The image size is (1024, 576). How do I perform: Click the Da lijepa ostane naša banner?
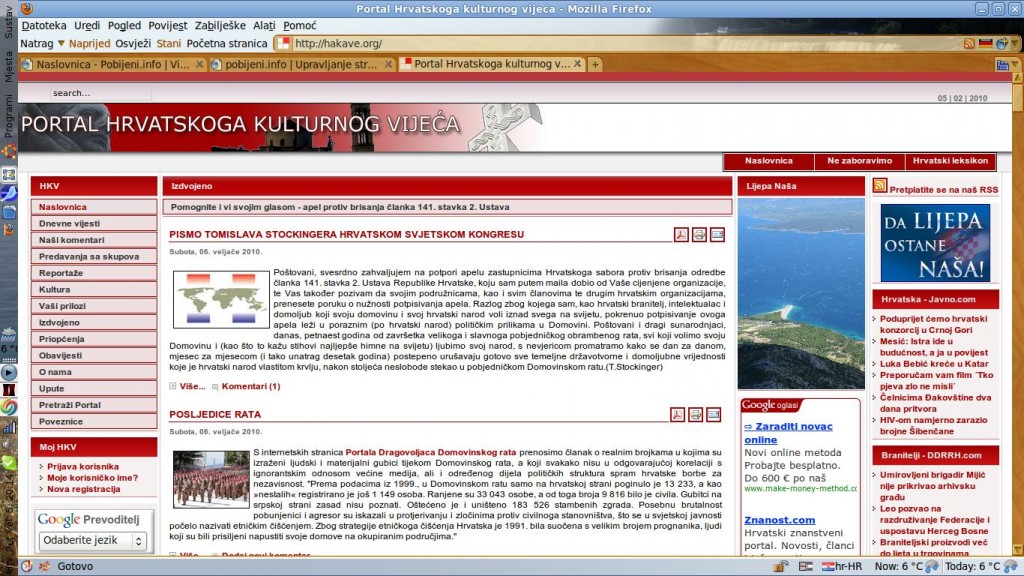[x=935, y=243]
